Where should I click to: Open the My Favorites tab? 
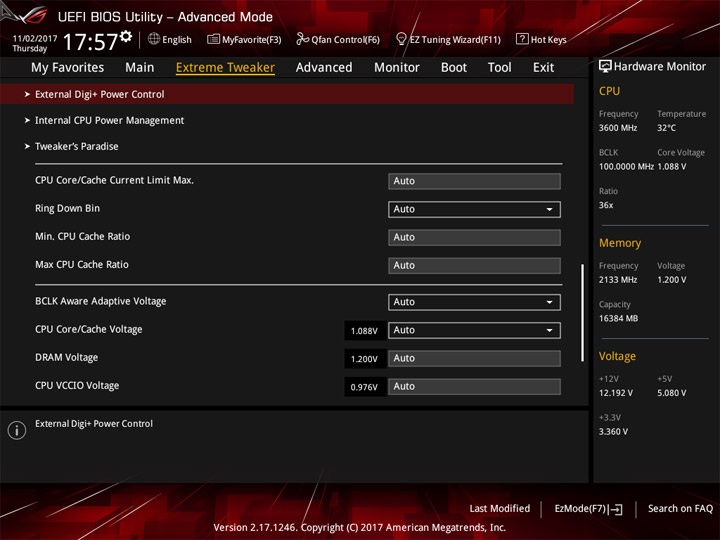point(68,68)
